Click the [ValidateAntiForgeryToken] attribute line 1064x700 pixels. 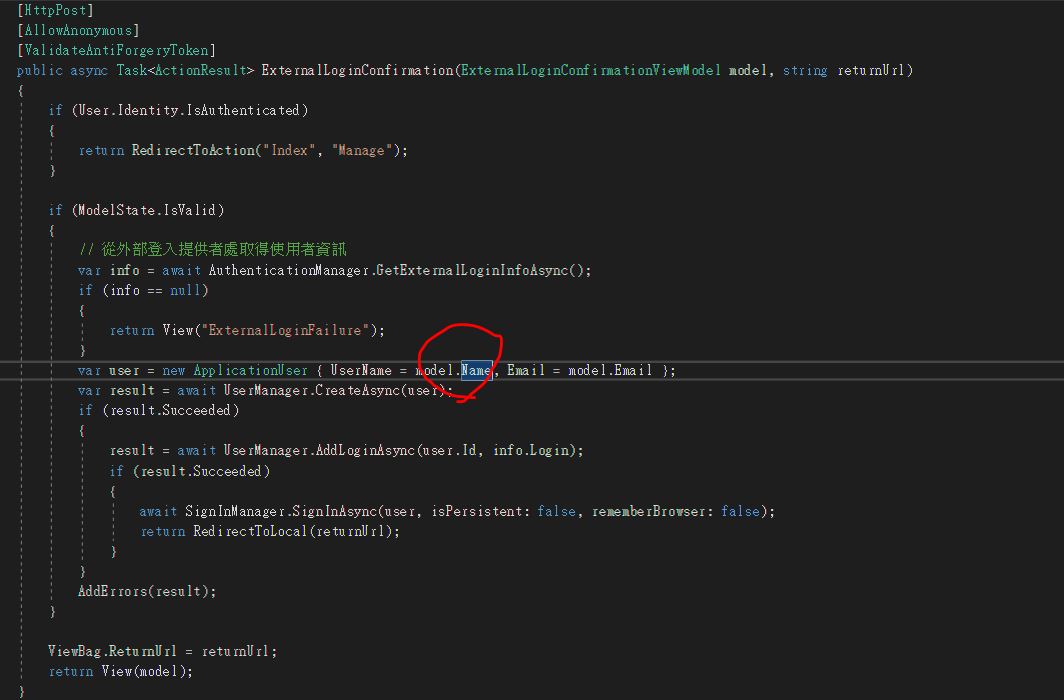116,50
